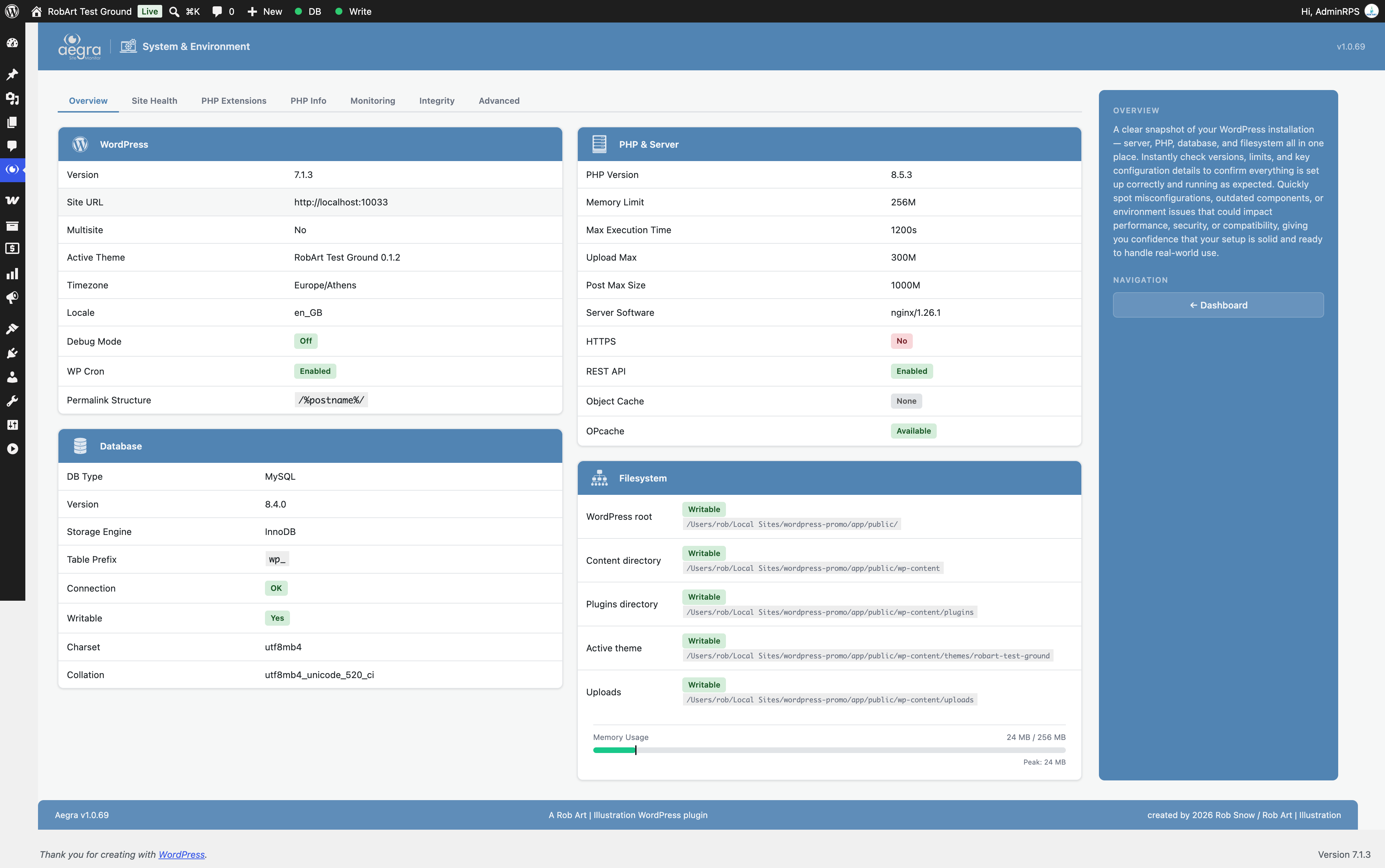Image resolution: width=1385 pixels, height=868 pixels.
Task: Open Comments via speech bubble sidebar icon
Action: pos(12,146)
